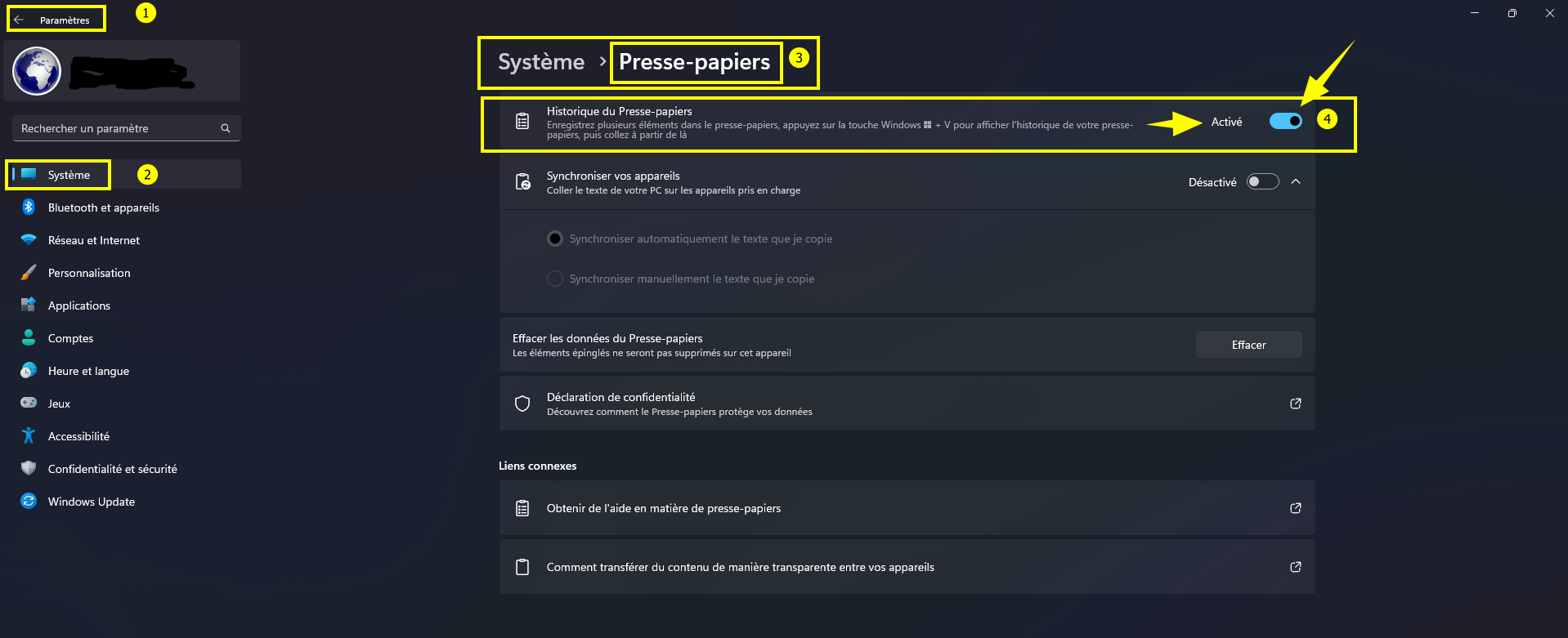Select Synchroniser manuellement le texte radio button
The width and height of the screenshot is (1568, 638).
tap(555, 279)
